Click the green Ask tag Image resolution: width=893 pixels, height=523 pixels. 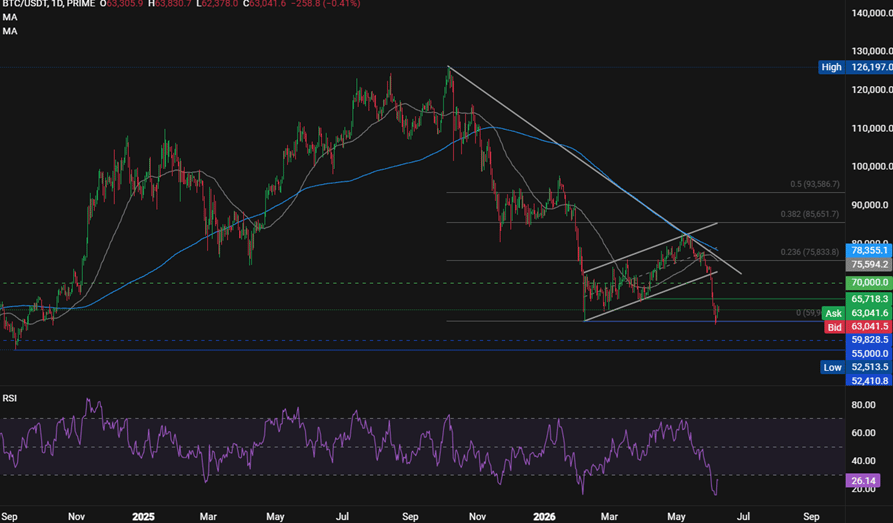click(833, 313)
